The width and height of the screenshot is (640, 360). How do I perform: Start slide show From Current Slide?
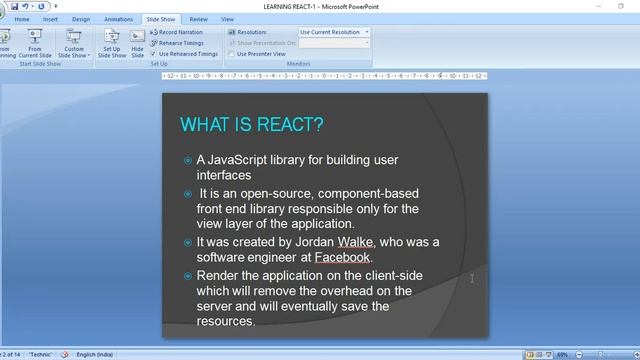[35, 43]
